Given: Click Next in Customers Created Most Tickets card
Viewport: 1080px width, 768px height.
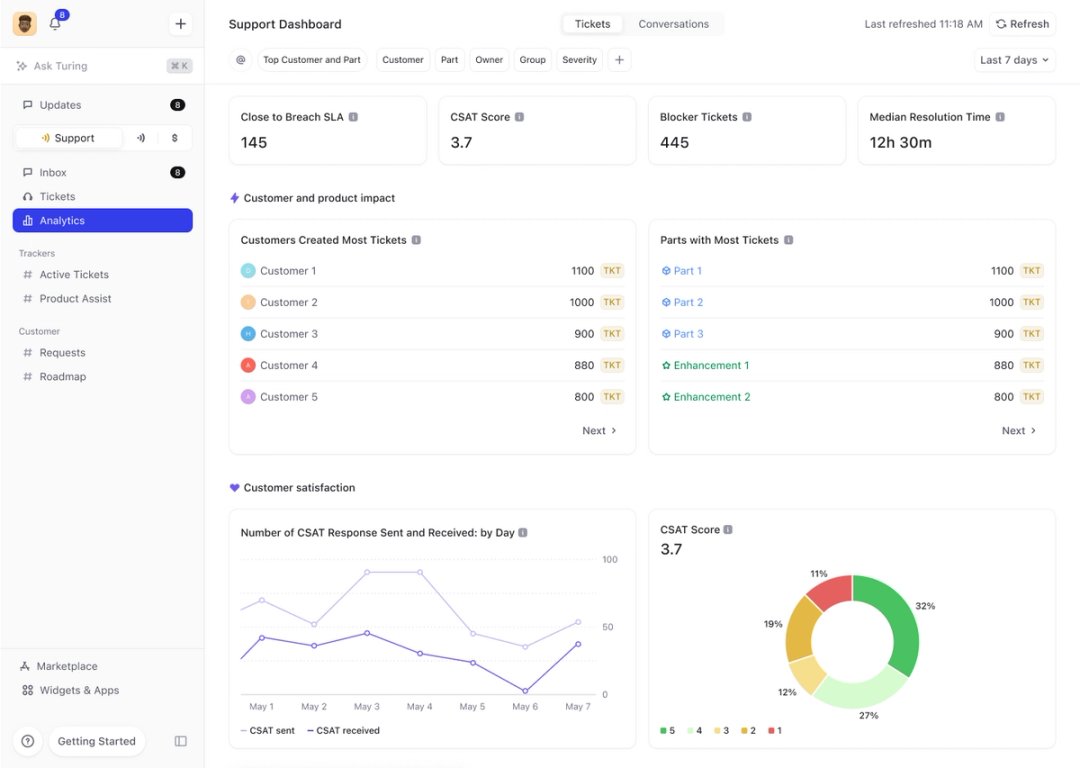Looking at the screenshot, I should click(x=599, y=430).
